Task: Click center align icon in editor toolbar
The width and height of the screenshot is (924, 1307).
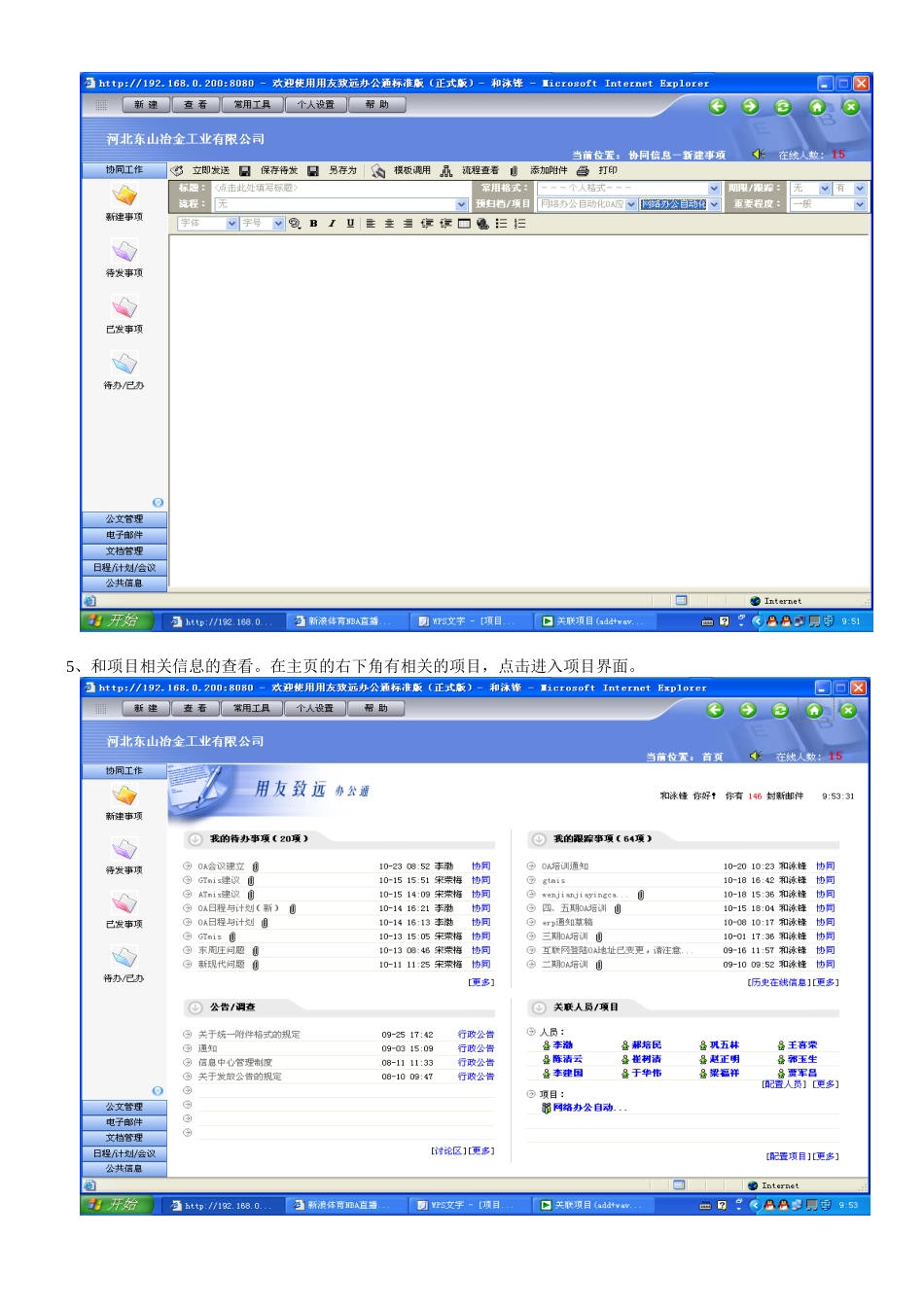Action: click(x=389, y=224)
